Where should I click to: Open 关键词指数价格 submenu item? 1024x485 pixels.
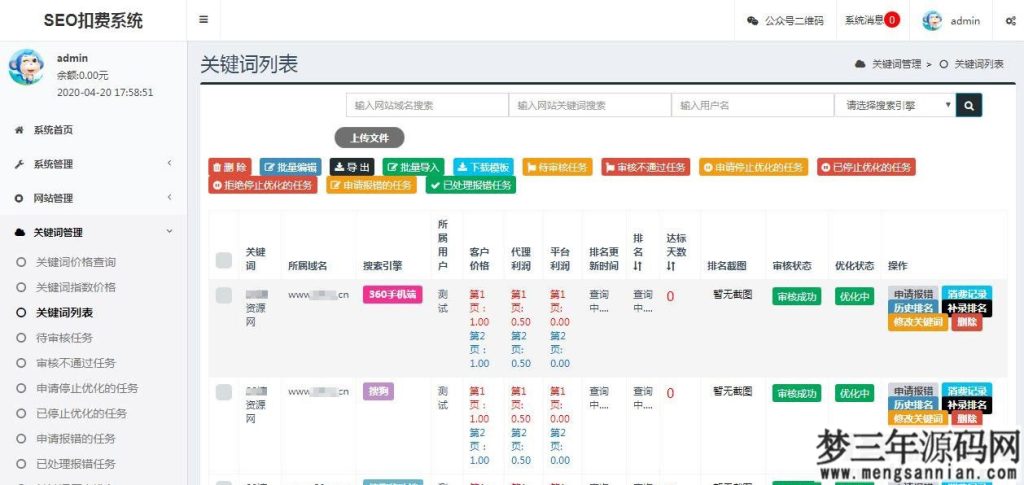[x=76, y=287]
